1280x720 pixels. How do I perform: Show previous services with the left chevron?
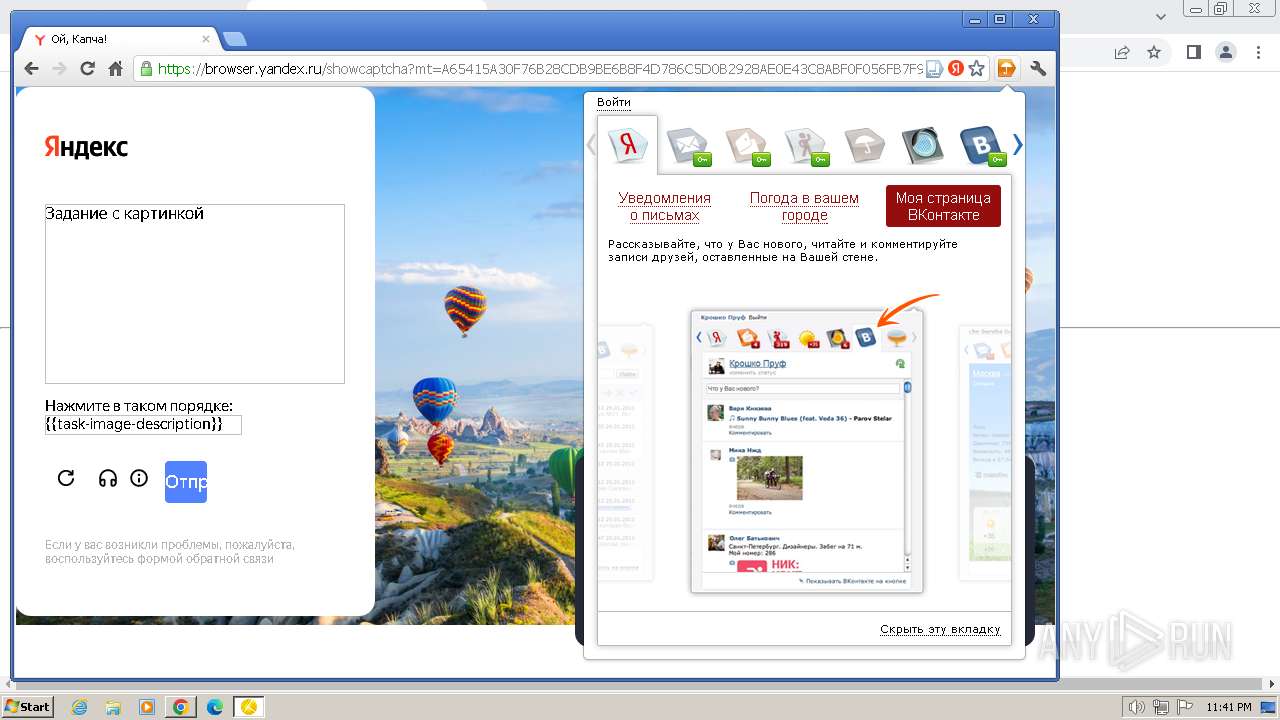pyautogui.click(x=591, y=145)
